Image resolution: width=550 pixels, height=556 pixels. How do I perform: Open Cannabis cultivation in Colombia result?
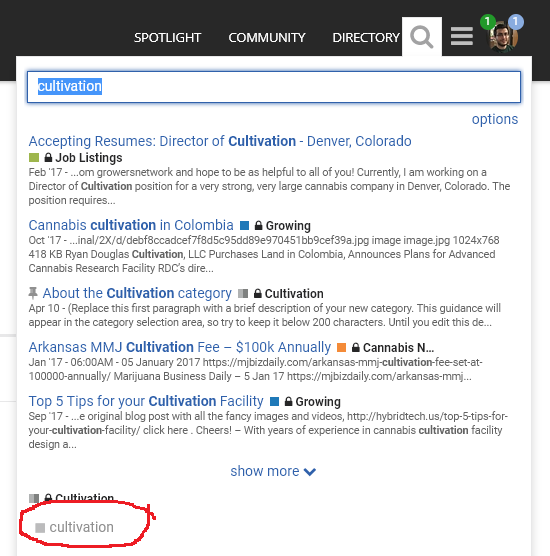coord(131,226)
